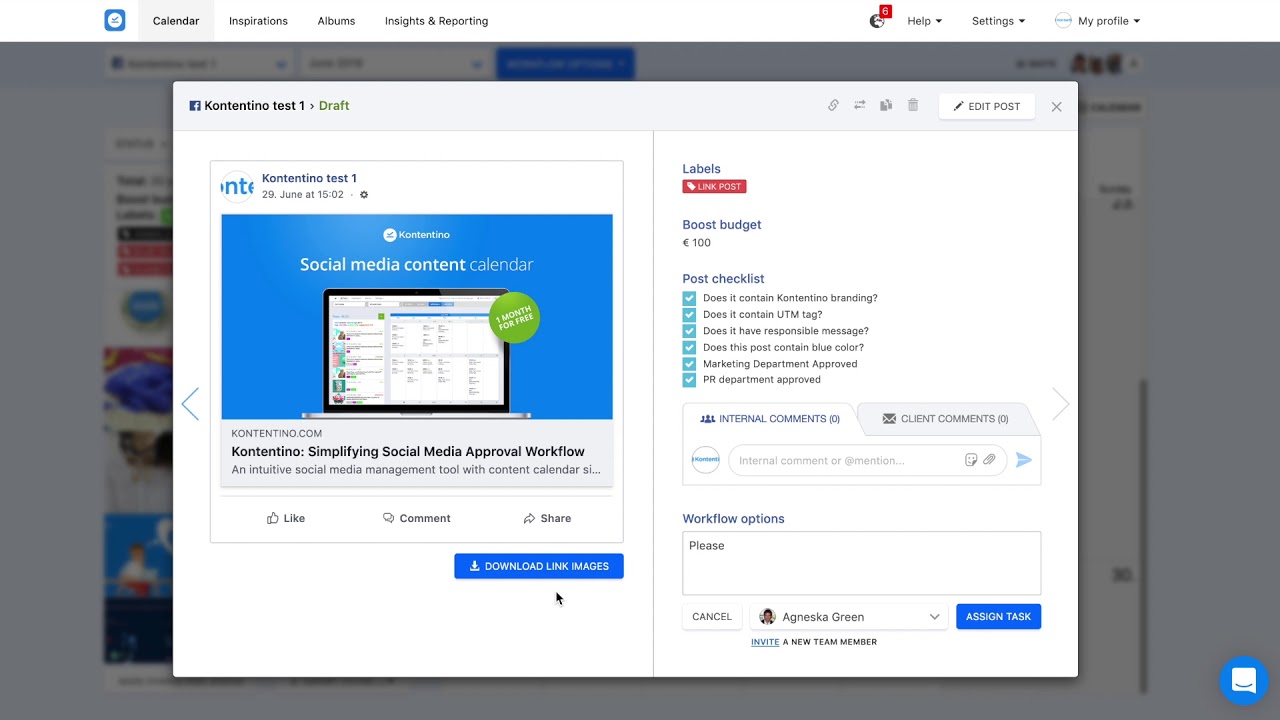Click the ASSIGN TASK button
1280x720 pixels.
pyautogui.click(x=998, y=617)
